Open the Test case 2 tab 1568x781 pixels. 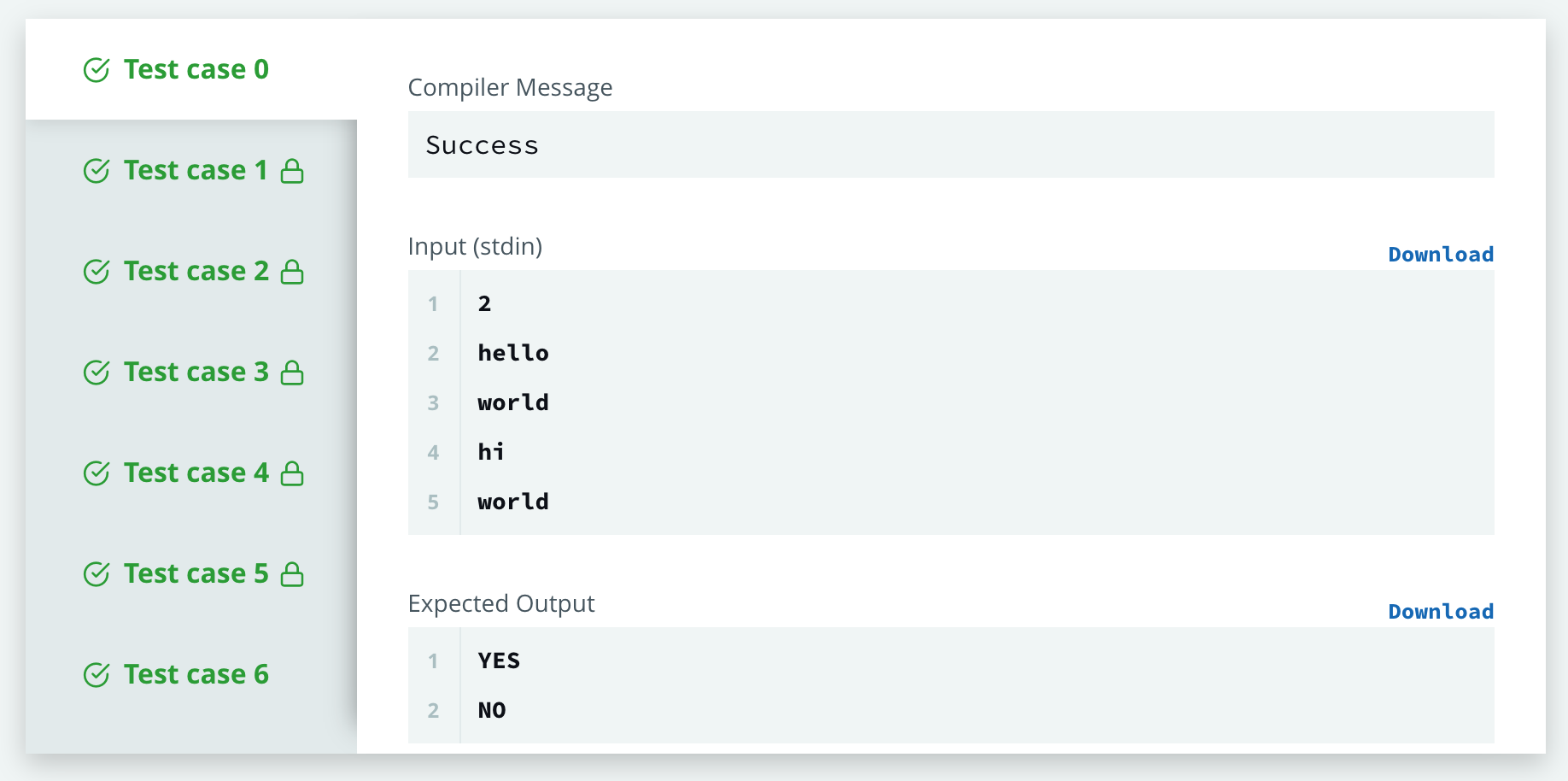[x=196, y=271]
